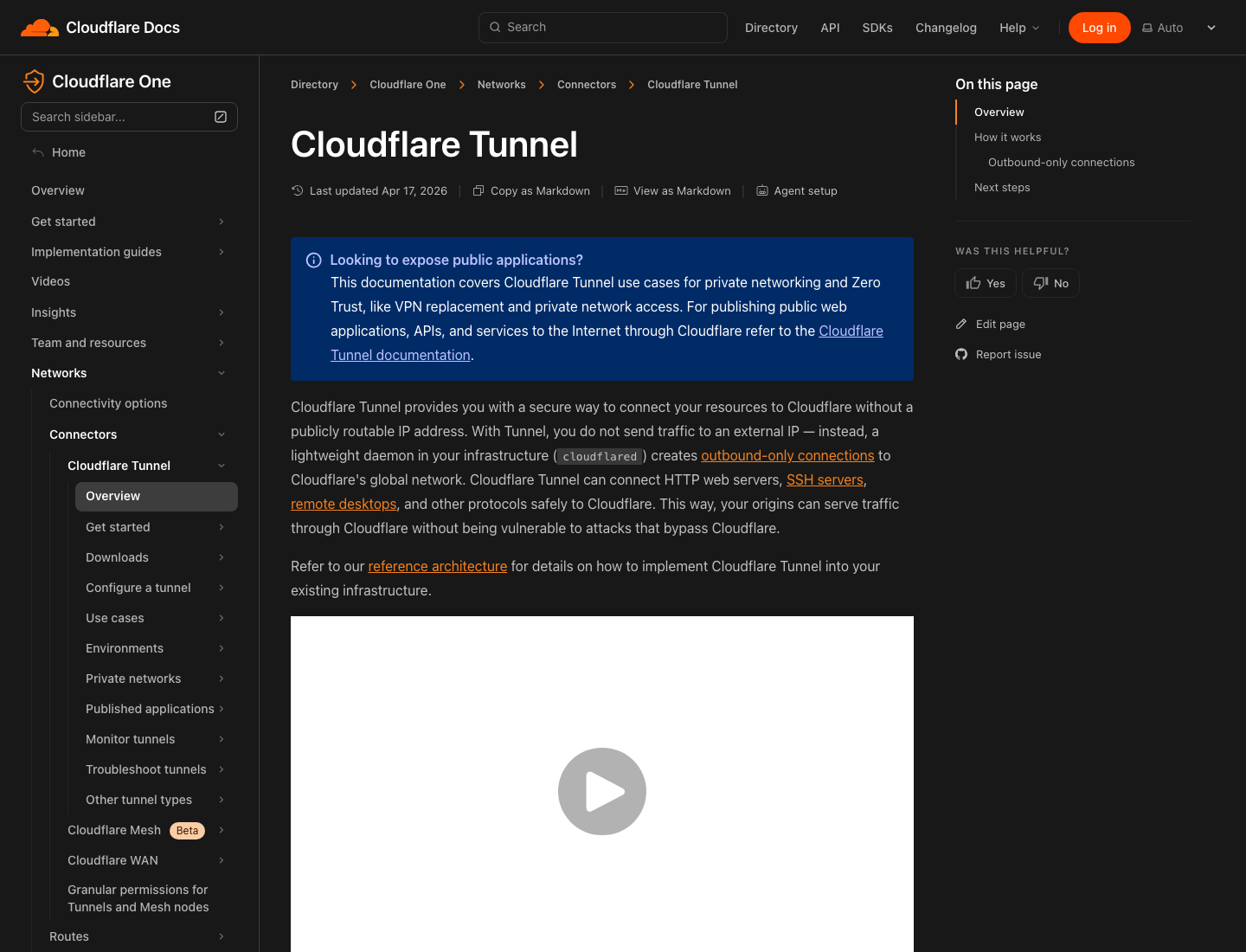This screenshot has height=952, width=1246.
Task: Click the Agent setup icon
Action: [x=762, y=190]
